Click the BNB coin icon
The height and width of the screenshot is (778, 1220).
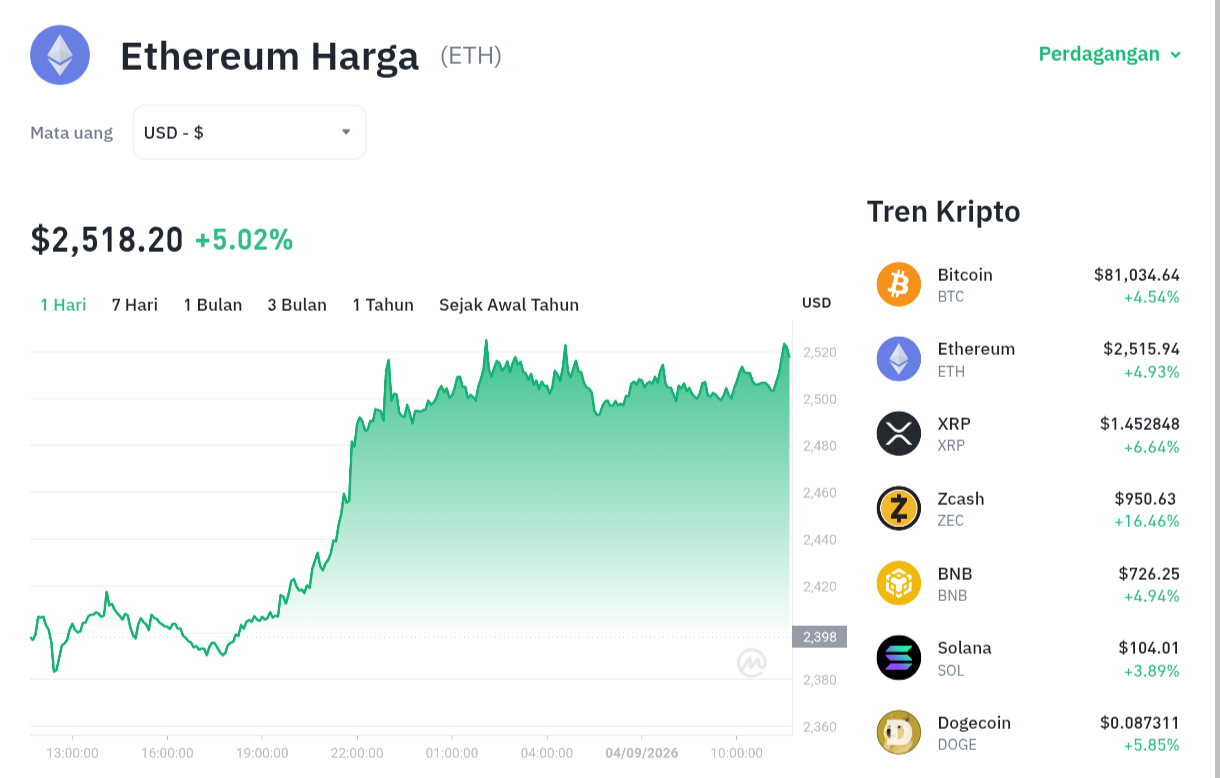click(898, 583)
